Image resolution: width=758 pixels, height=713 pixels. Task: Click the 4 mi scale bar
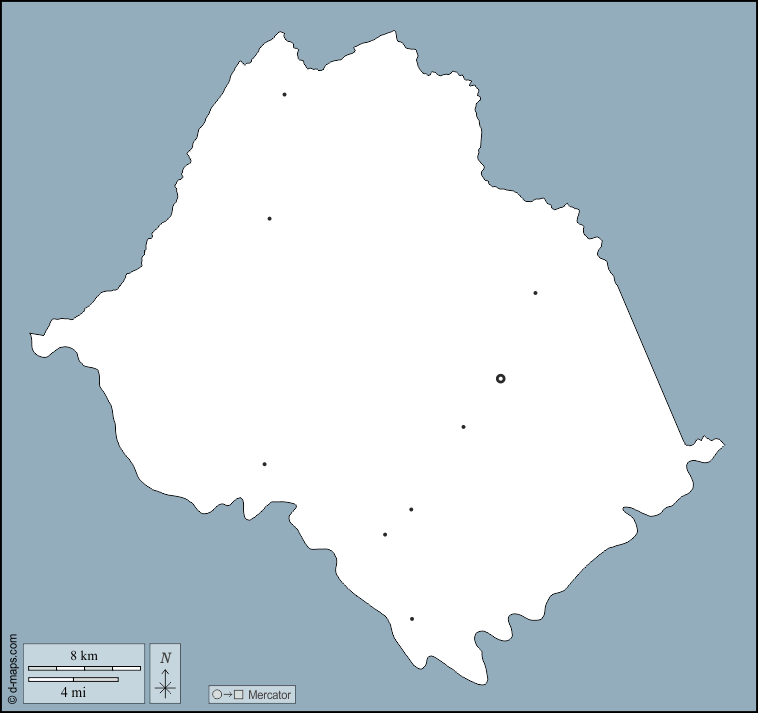(73, 680)
